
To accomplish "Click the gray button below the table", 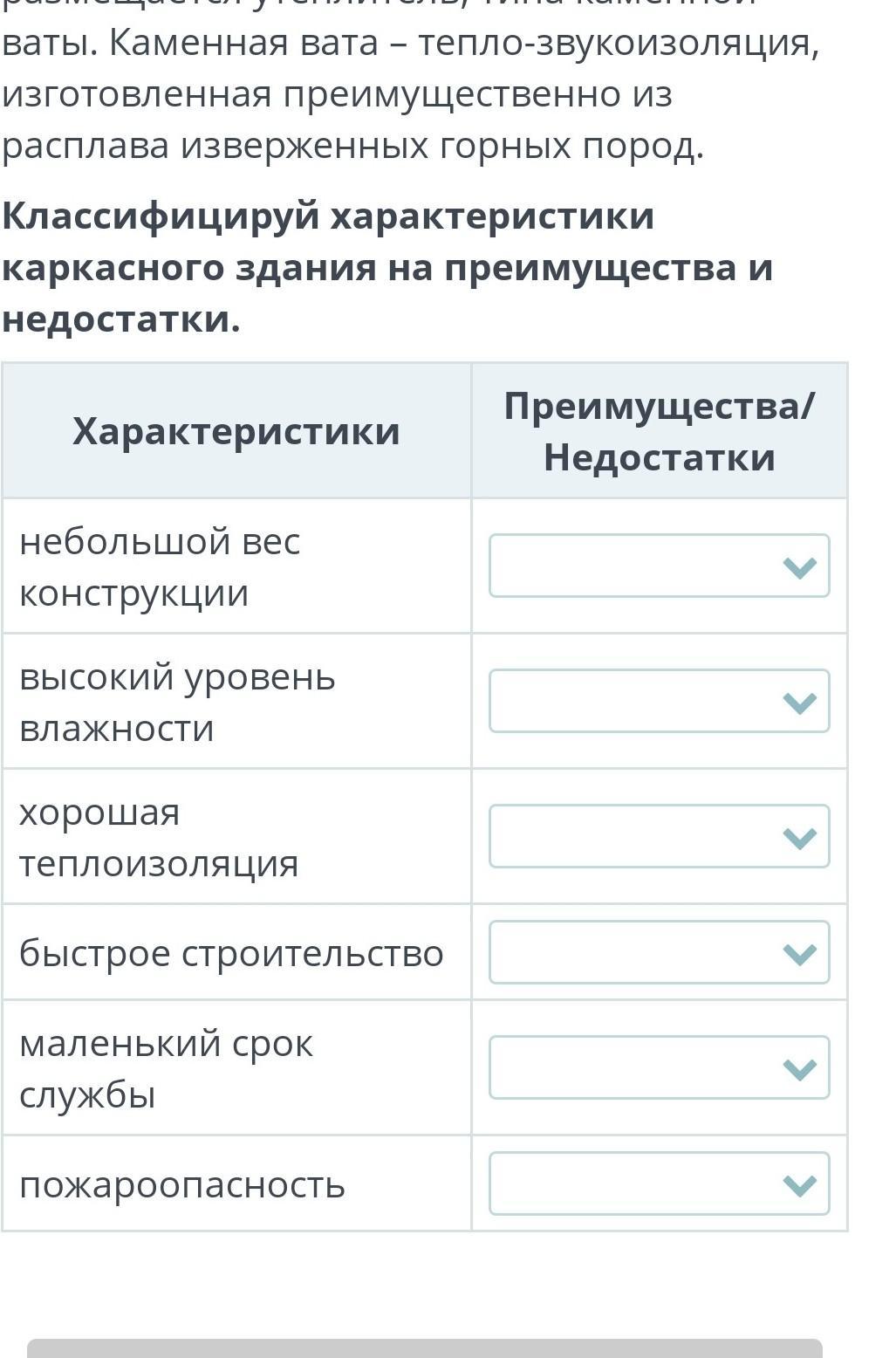I will coord(425,1348).
